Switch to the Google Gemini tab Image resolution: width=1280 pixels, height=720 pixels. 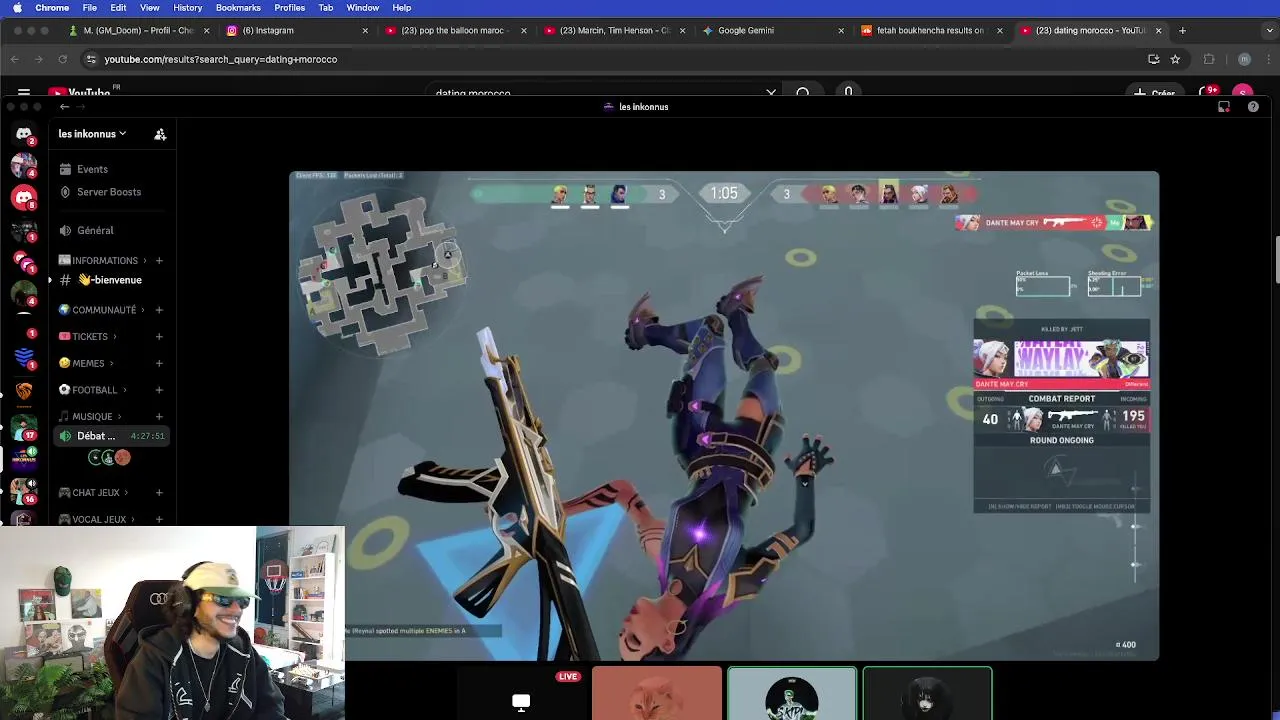coord(773,31)
